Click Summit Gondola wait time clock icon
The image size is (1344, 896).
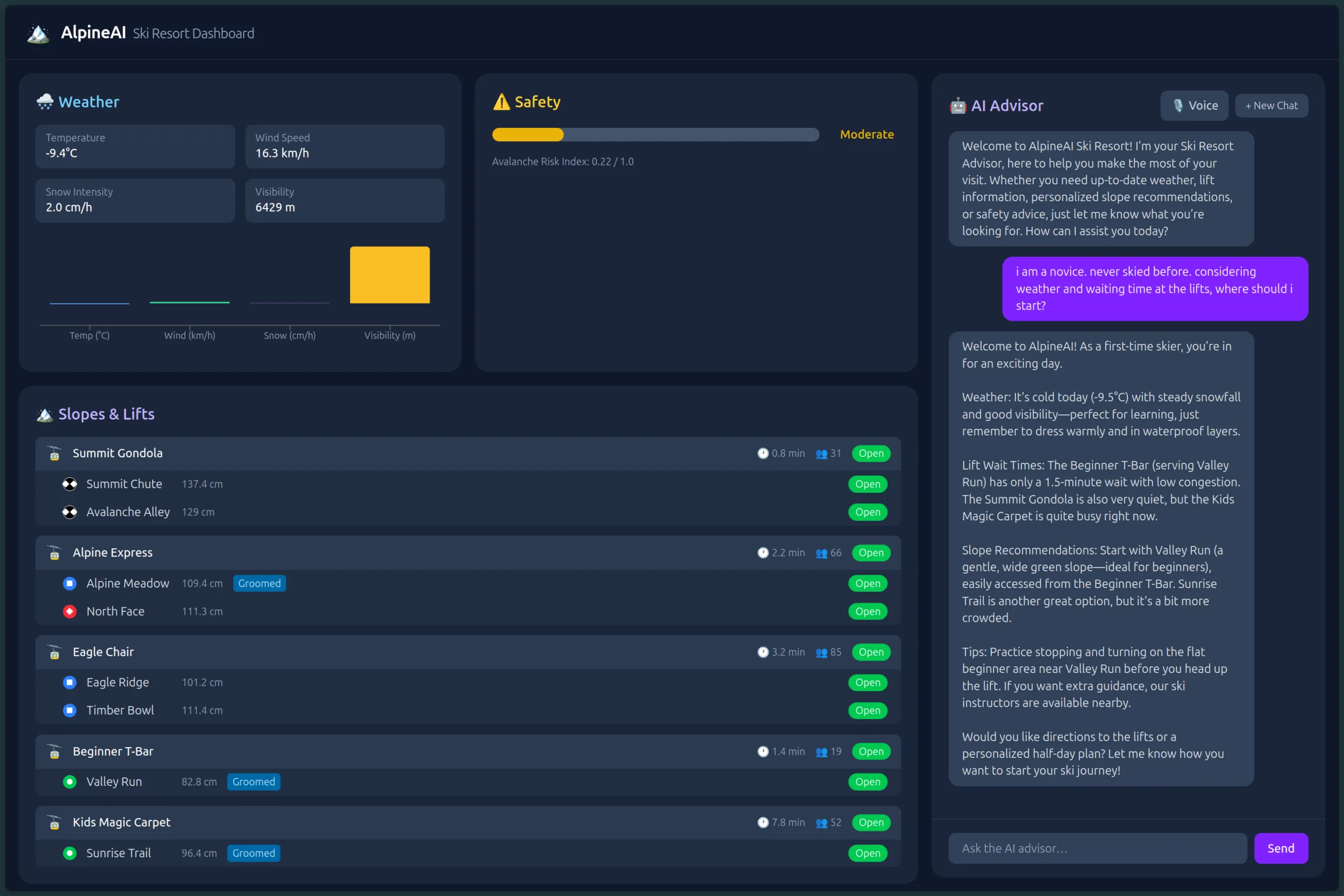coord(763,454)
